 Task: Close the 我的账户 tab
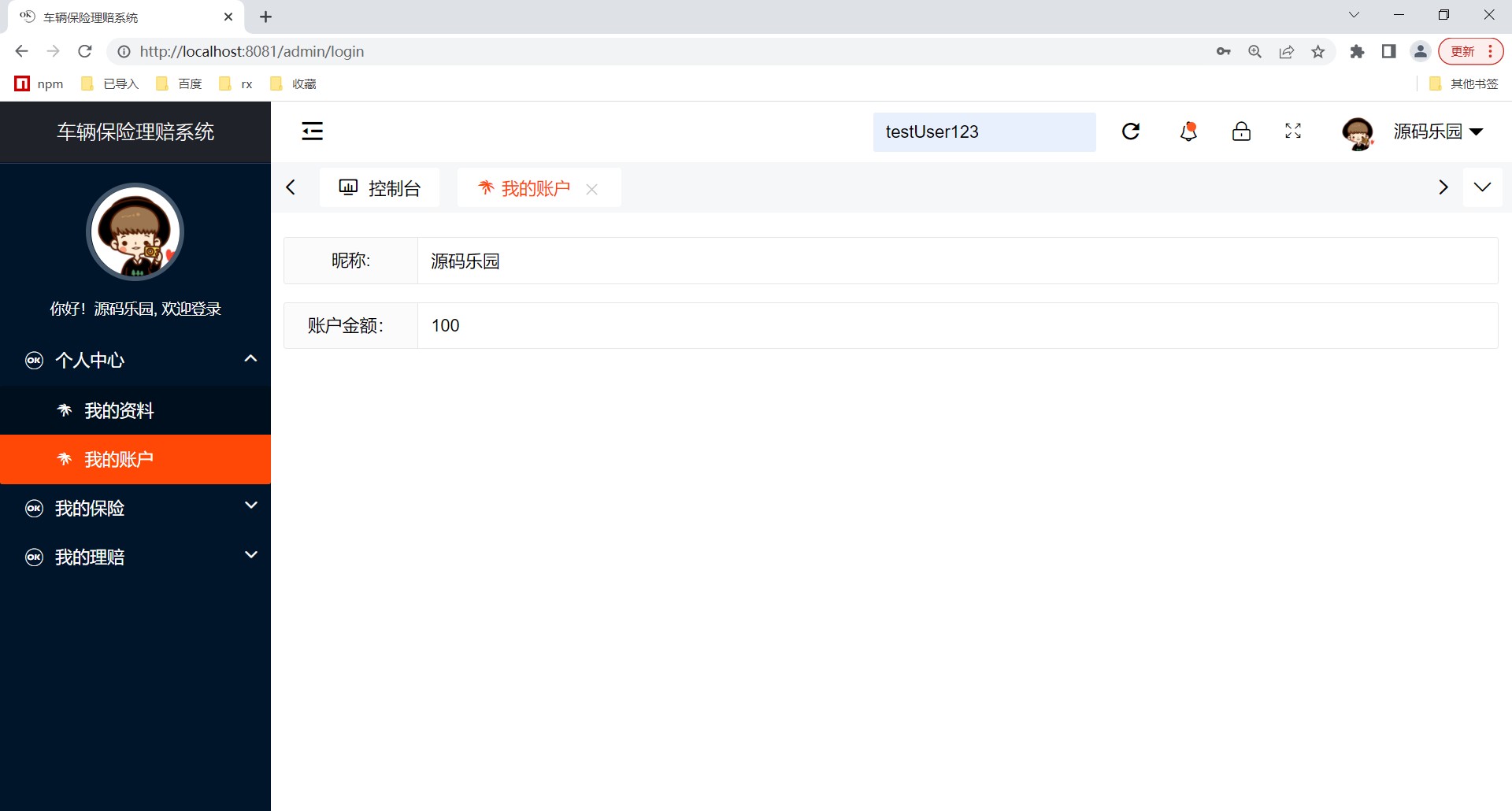[592, 189]
